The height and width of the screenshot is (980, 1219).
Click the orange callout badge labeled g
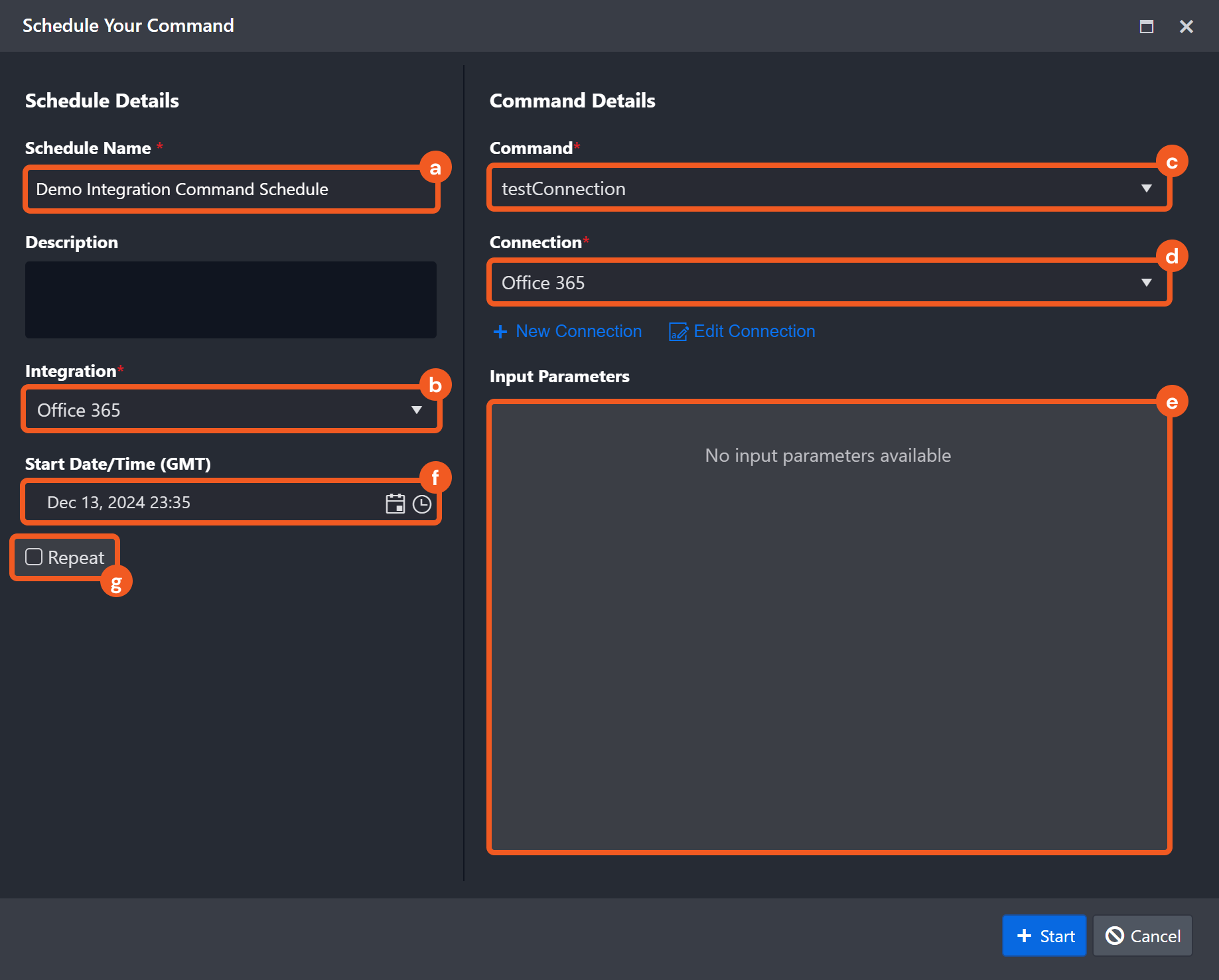click(x=116, y=583)
